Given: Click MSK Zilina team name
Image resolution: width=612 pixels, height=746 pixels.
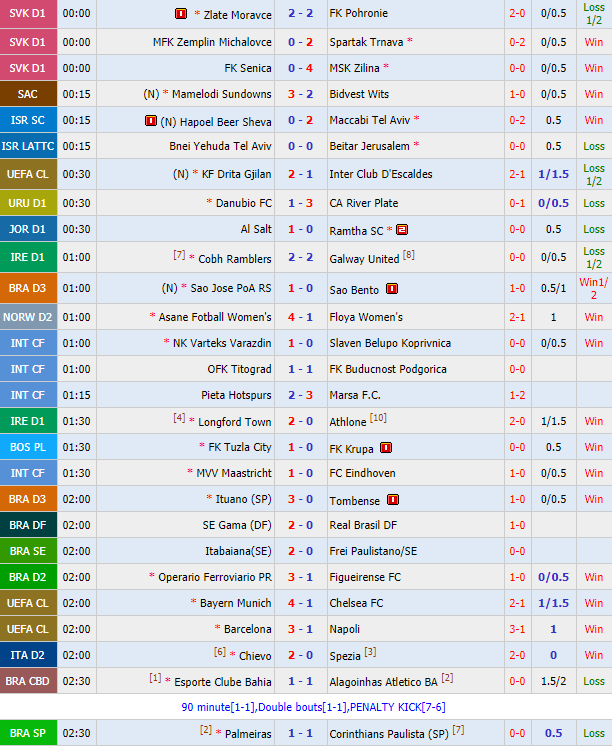Looking at the screenshot, I should tap(355, 69).
